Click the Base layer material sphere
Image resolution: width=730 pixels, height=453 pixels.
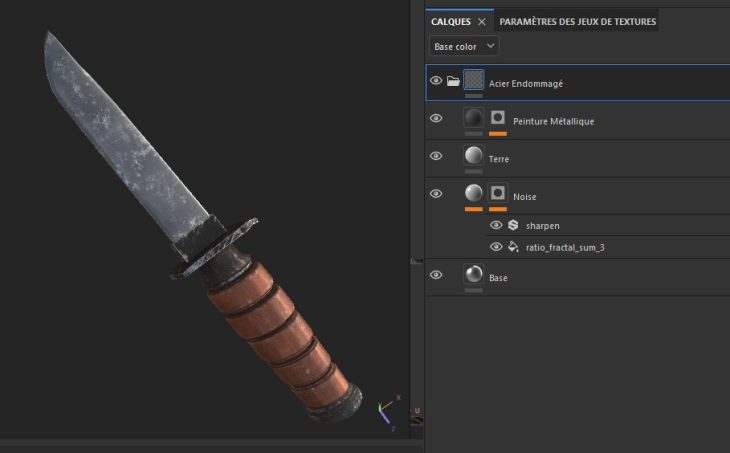[x=474, y=275]
